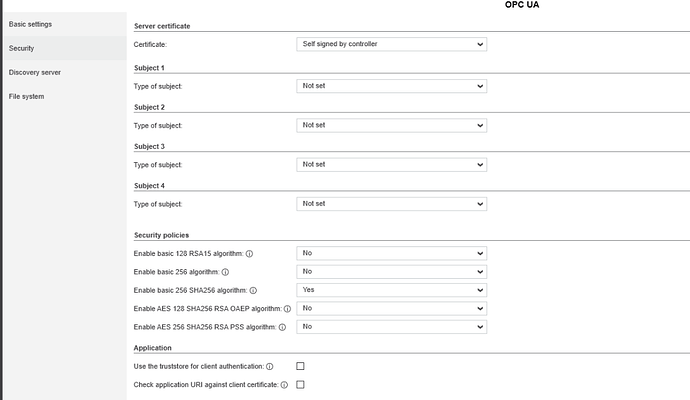This screenshot has height=400, width=690.
Task: Open Enable basic 128 RSA15 algorithm dropdown
Action: [391, 254]
